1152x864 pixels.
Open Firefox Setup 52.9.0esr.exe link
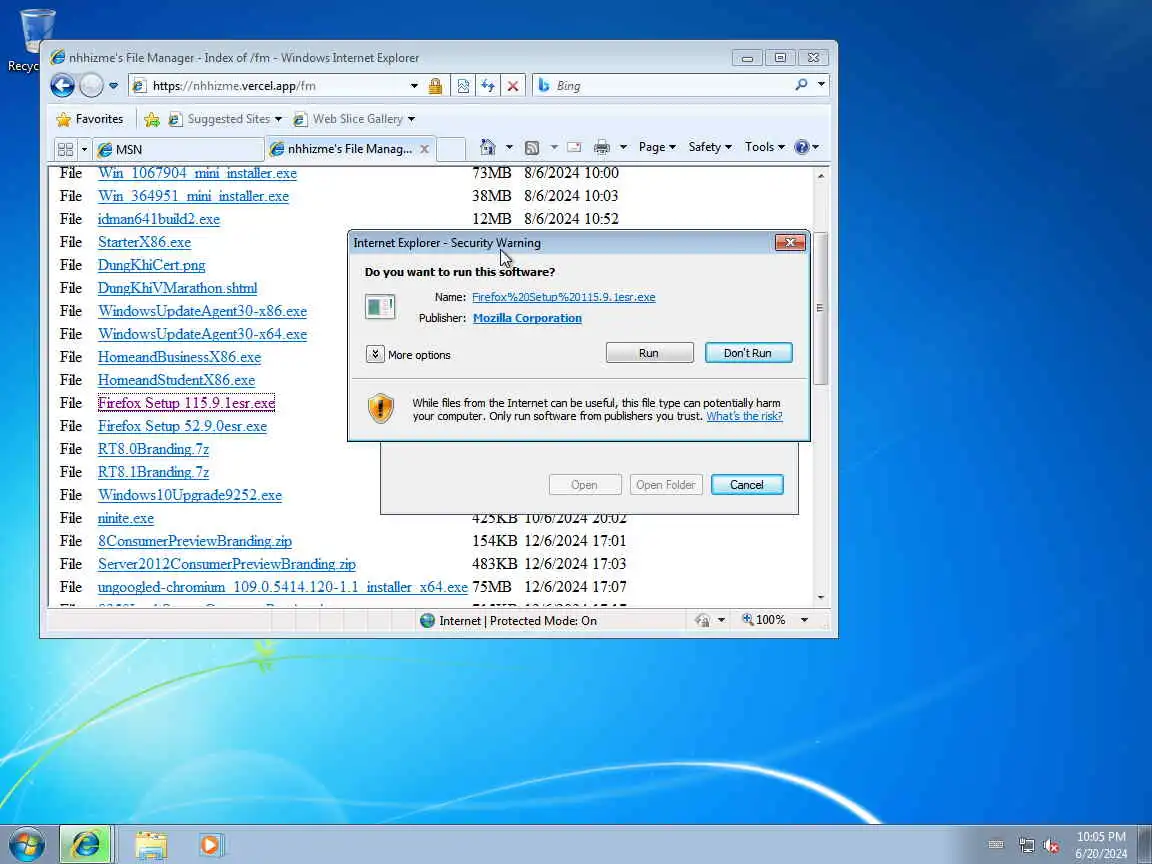pyautogui.click(x=182, y=426)
